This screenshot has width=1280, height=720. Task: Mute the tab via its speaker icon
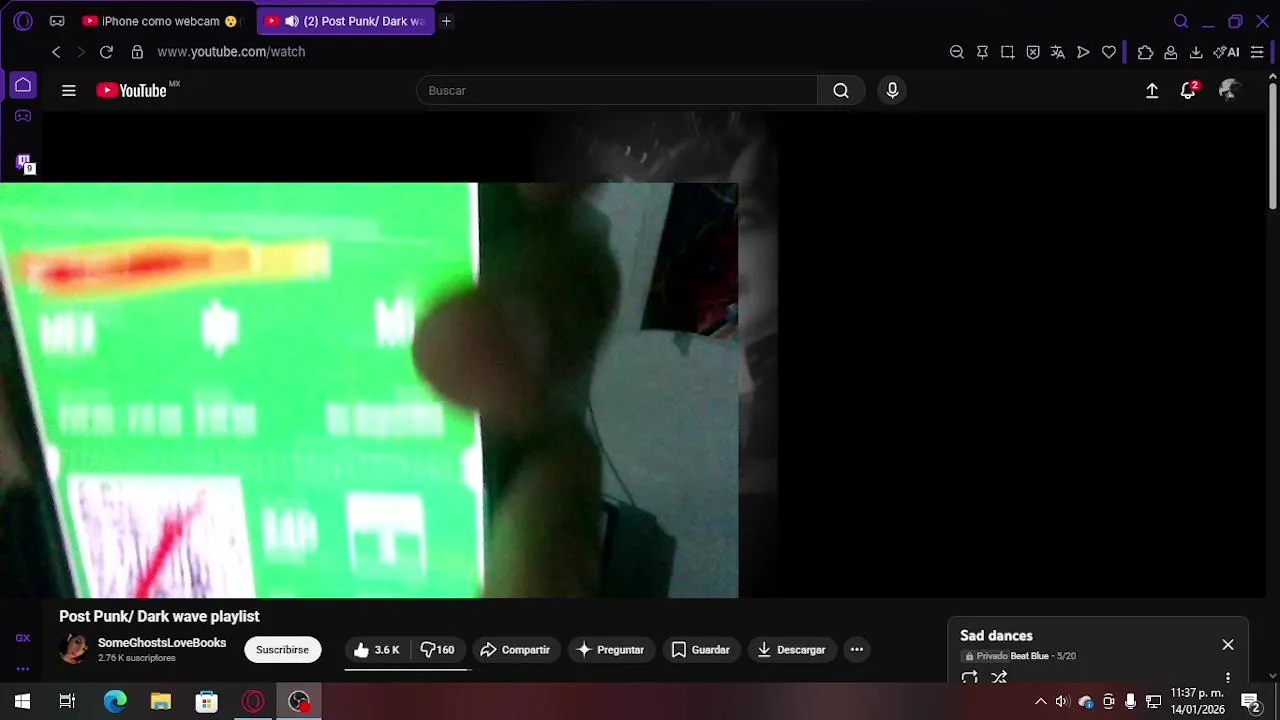[x=291, y=21]
